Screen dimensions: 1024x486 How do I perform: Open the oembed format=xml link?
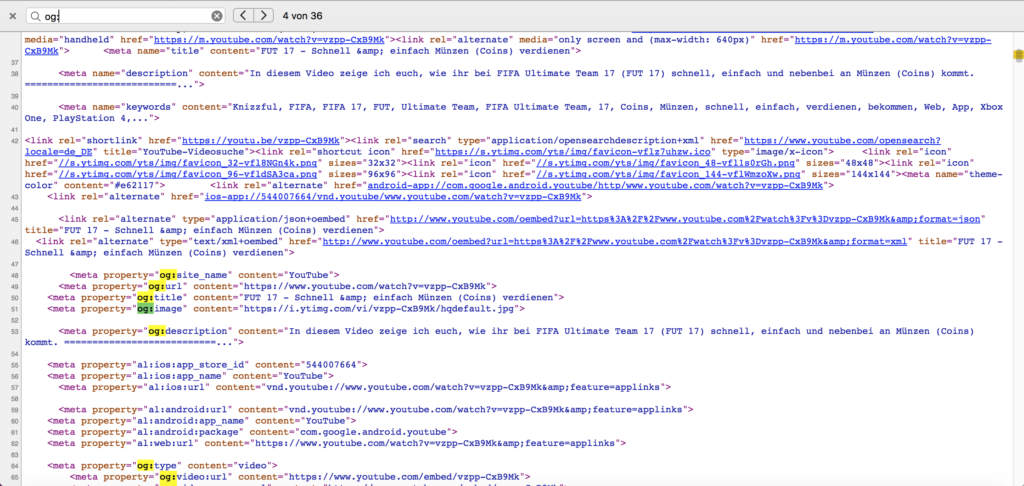[x=615, y=242]
